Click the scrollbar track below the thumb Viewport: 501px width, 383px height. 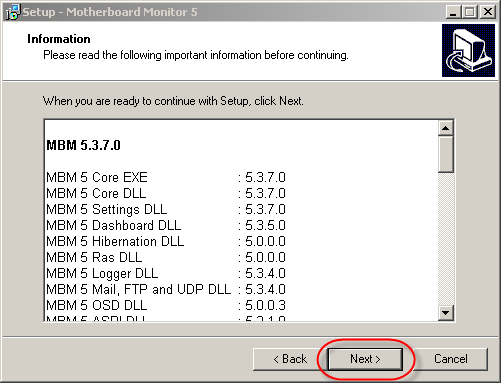[446, 239]
